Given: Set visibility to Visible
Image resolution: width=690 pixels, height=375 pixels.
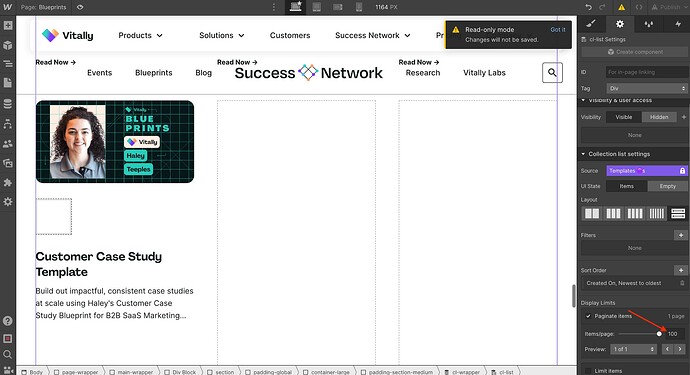Looking at the screenshot, I should [624, 117].
